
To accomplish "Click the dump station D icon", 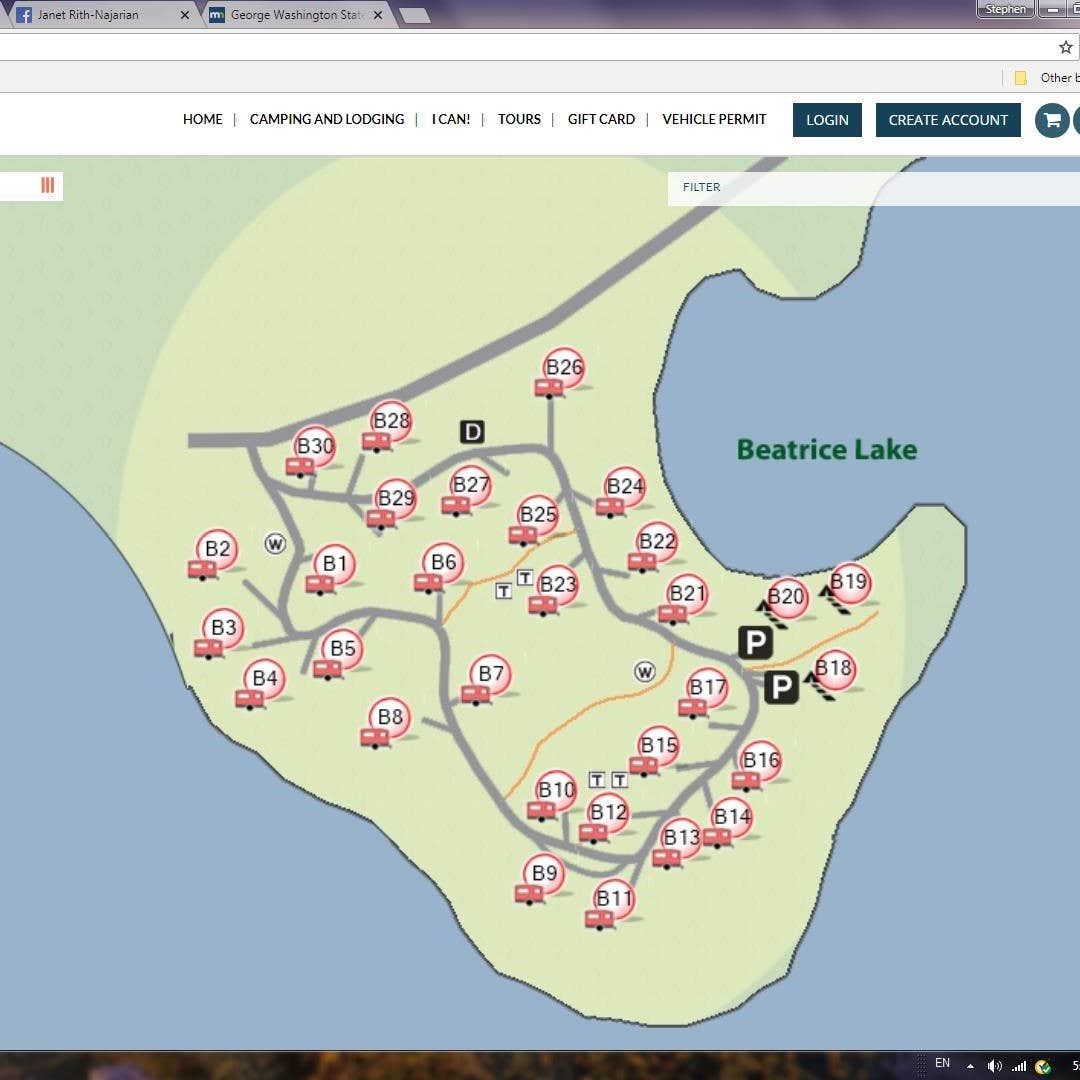I will click(472, 432).
